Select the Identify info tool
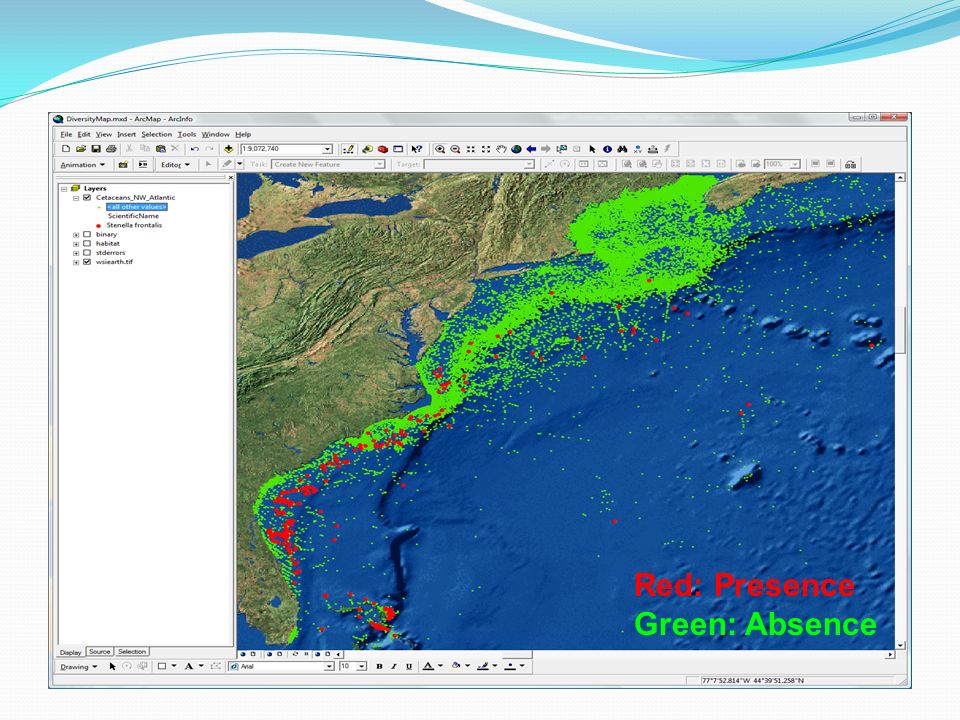 coord(607,149)
